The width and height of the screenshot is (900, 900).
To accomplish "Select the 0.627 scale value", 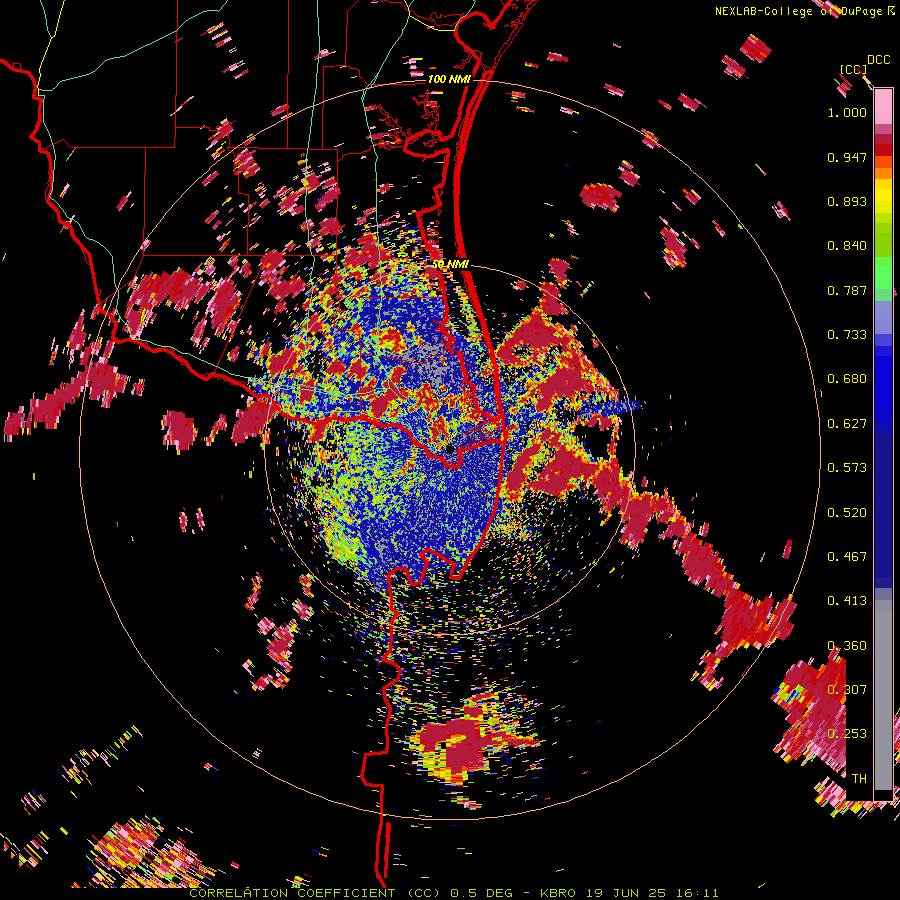I will tap(847, 424).
